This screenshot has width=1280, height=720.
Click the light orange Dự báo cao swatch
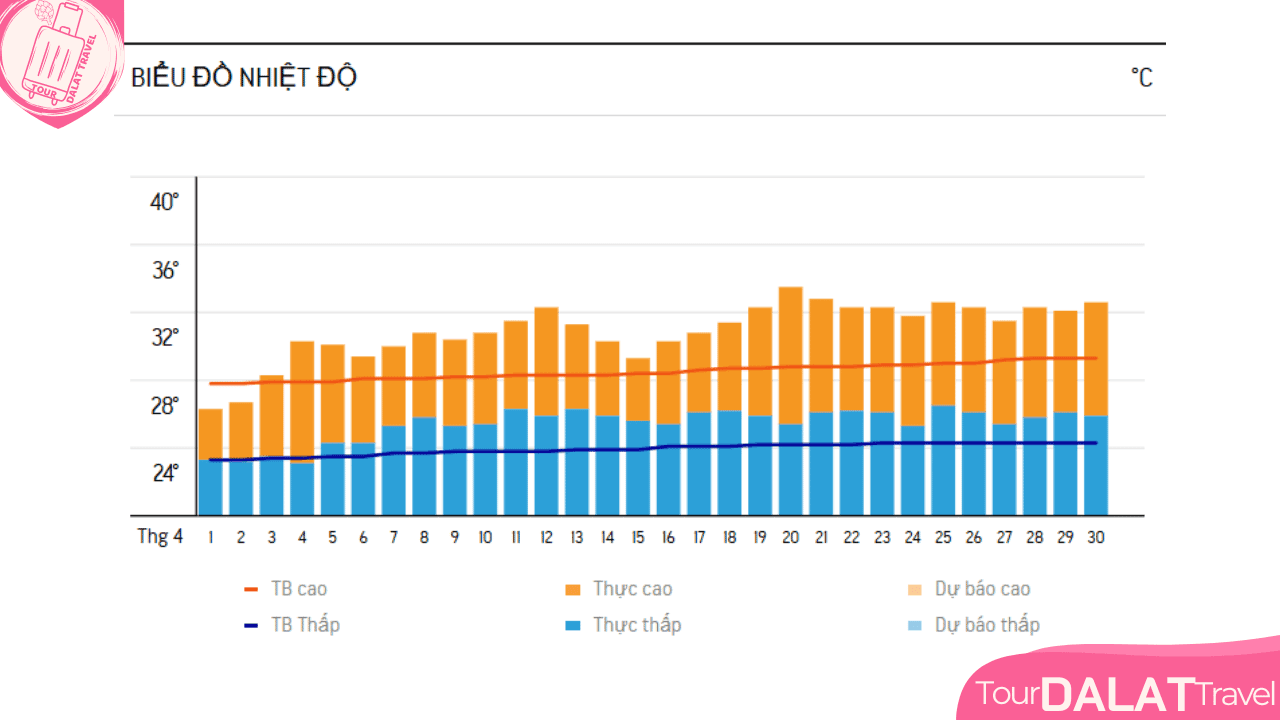[x=914, y=590]
